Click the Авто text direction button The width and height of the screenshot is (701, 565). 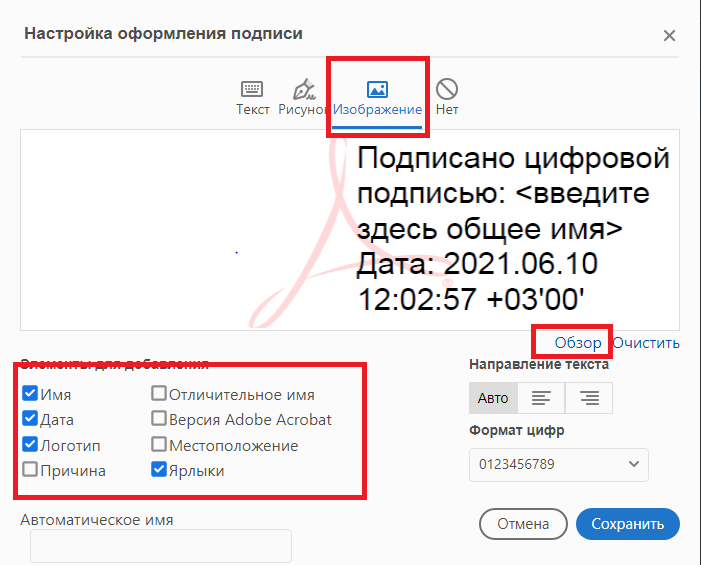(x=493, y=398)
